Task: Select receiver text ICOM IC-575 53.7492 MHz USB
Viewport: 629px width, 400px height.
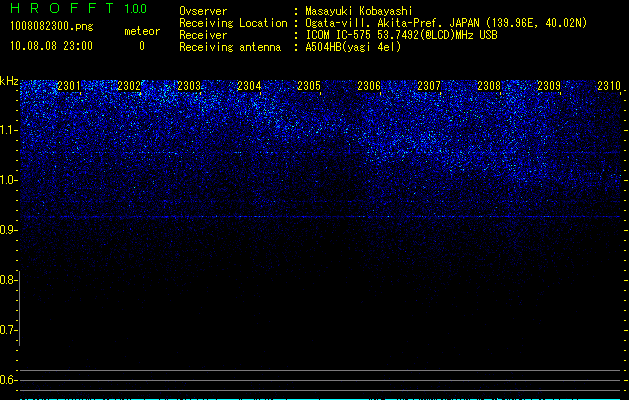Action: click(x=401, y=35)
